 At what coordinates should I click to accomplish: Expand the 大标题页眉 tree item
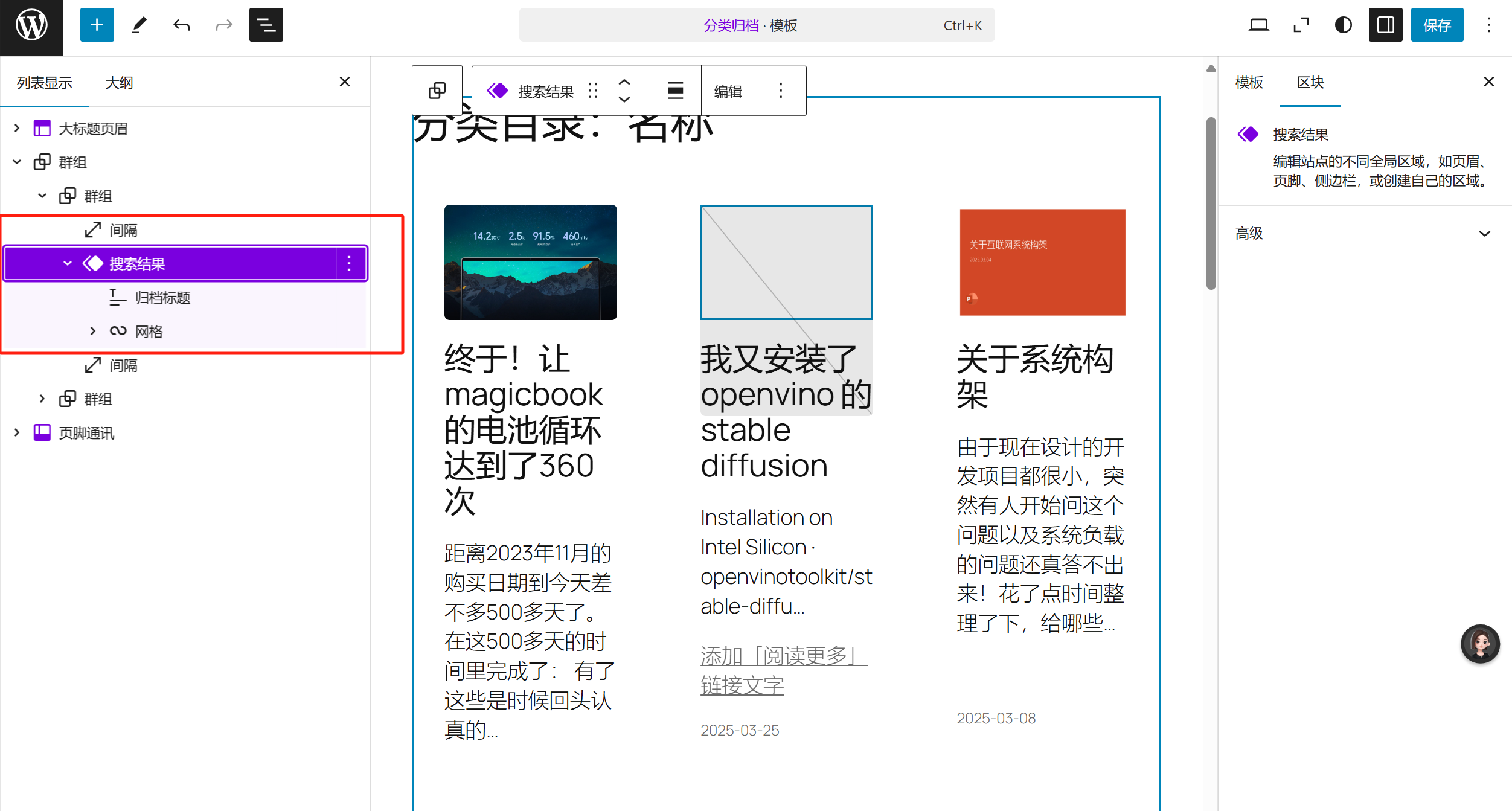tap(17, 128)
